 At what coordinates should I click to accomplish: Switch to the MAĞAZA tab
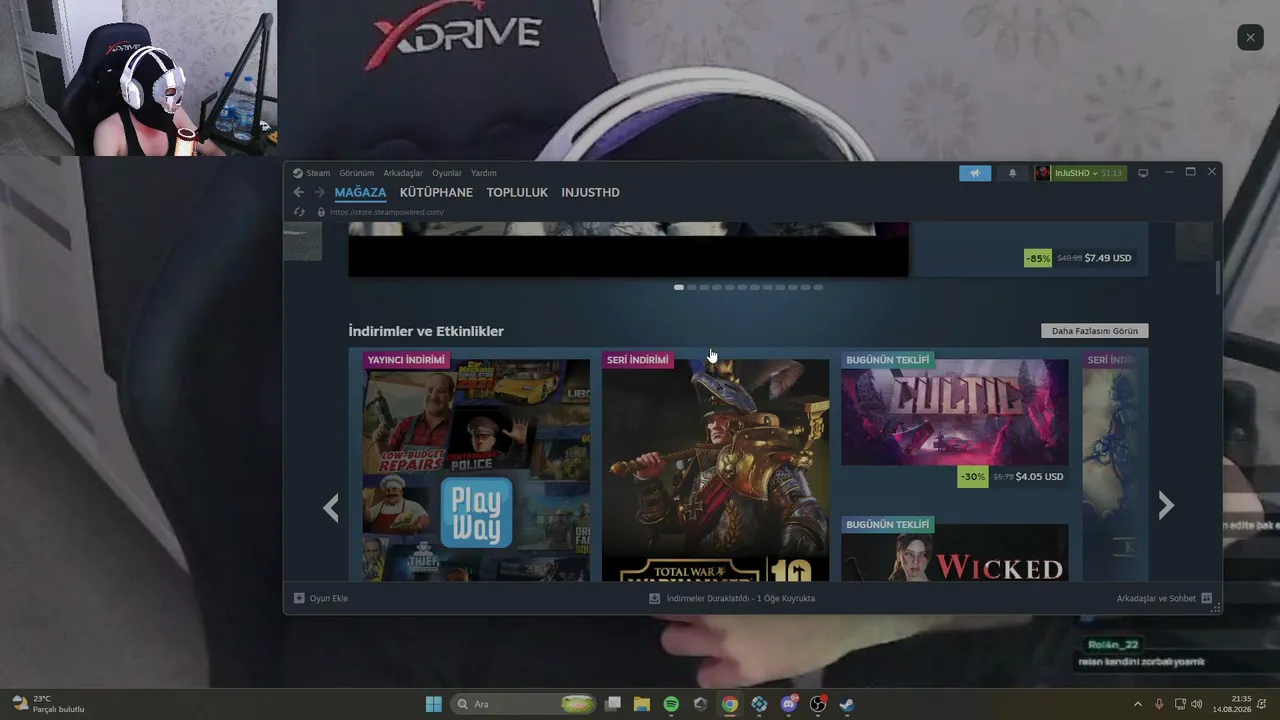pos(360,192)
